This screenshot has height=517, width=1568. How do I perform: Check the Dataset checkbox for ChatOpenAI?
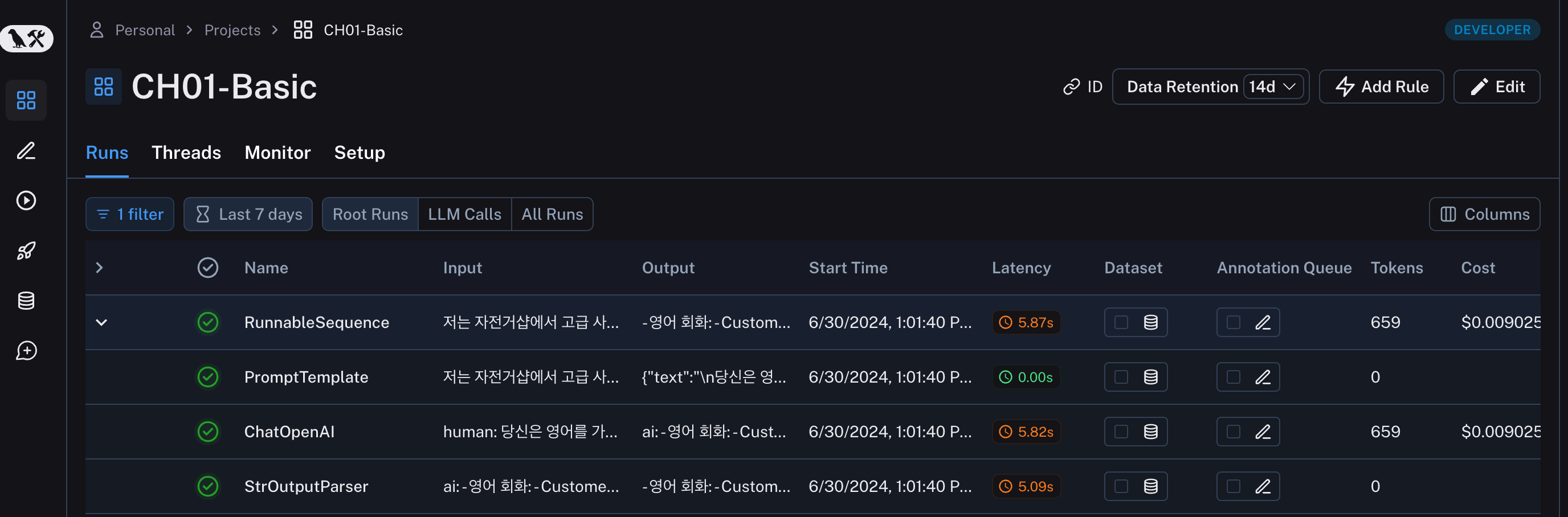(x=1121, y=432)
